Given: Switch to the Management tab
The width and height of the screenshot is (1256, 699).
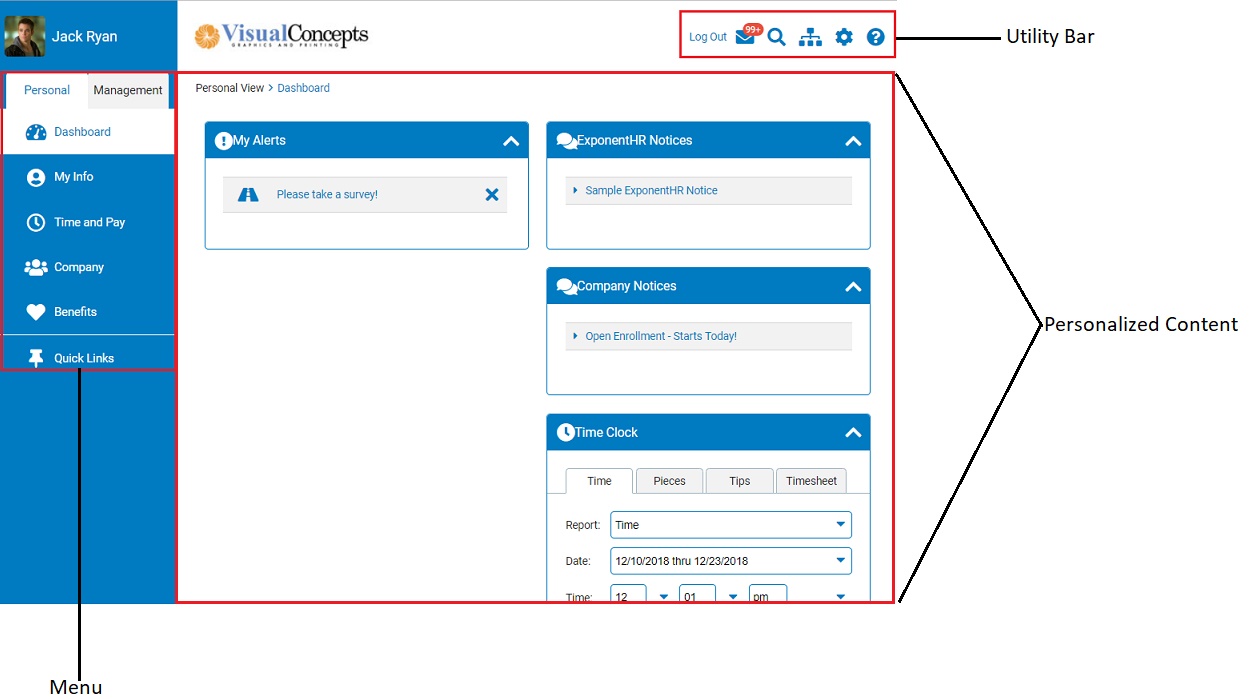Looking at the screenshot, I should (x=127, y=89).
